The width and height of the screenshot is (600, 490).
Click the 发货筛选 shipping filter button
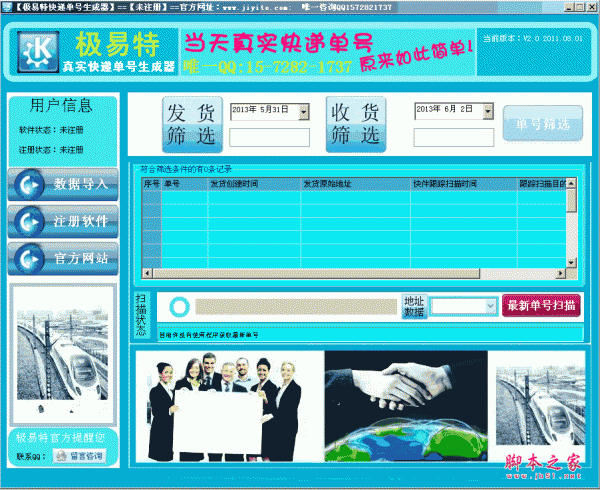pyautogui.click(x=192, y=125)
